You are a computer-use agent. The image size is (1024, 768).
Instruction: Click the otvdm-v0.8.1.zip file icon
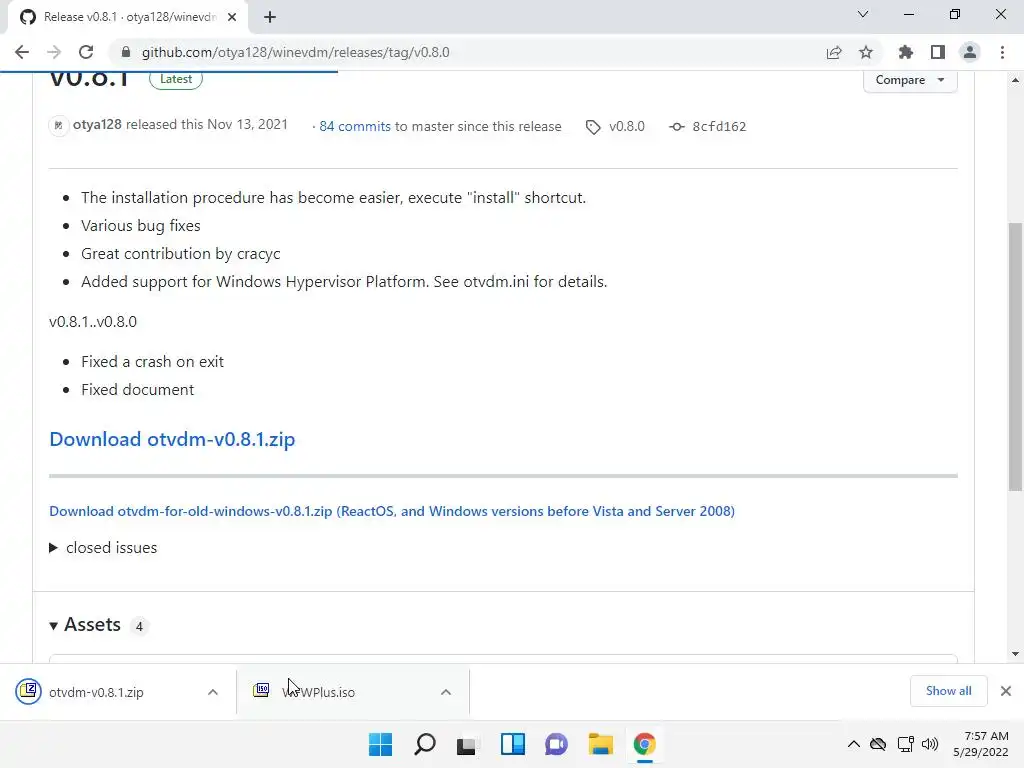pyautogui.click(x=29, y=691)
